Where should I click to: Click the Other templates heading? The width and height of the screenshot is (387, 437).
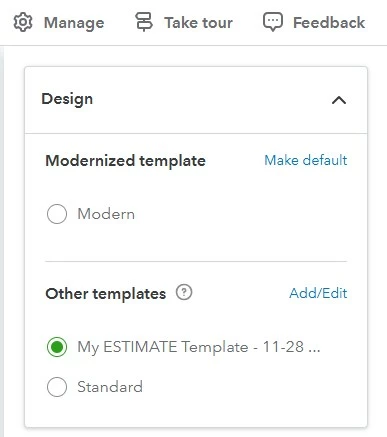(105, 294)
